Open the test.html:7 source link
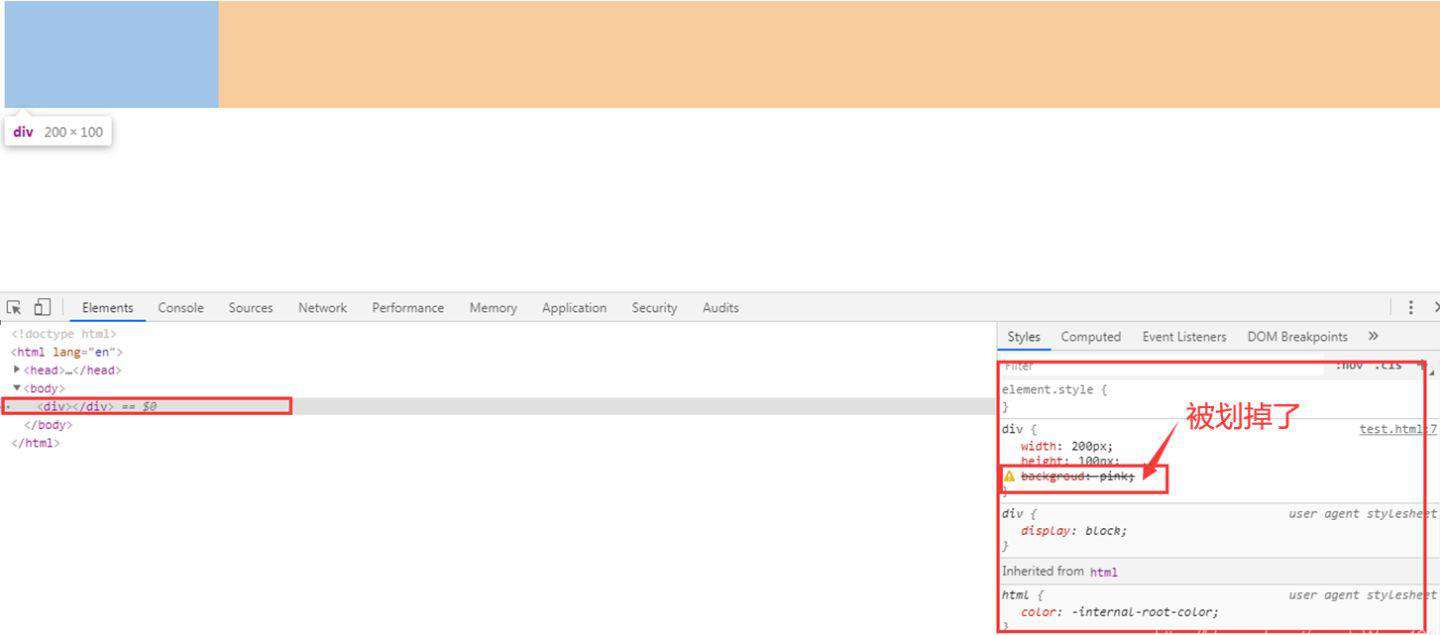The height and width of the screenshot is (635, 1440). point(1398,429)
